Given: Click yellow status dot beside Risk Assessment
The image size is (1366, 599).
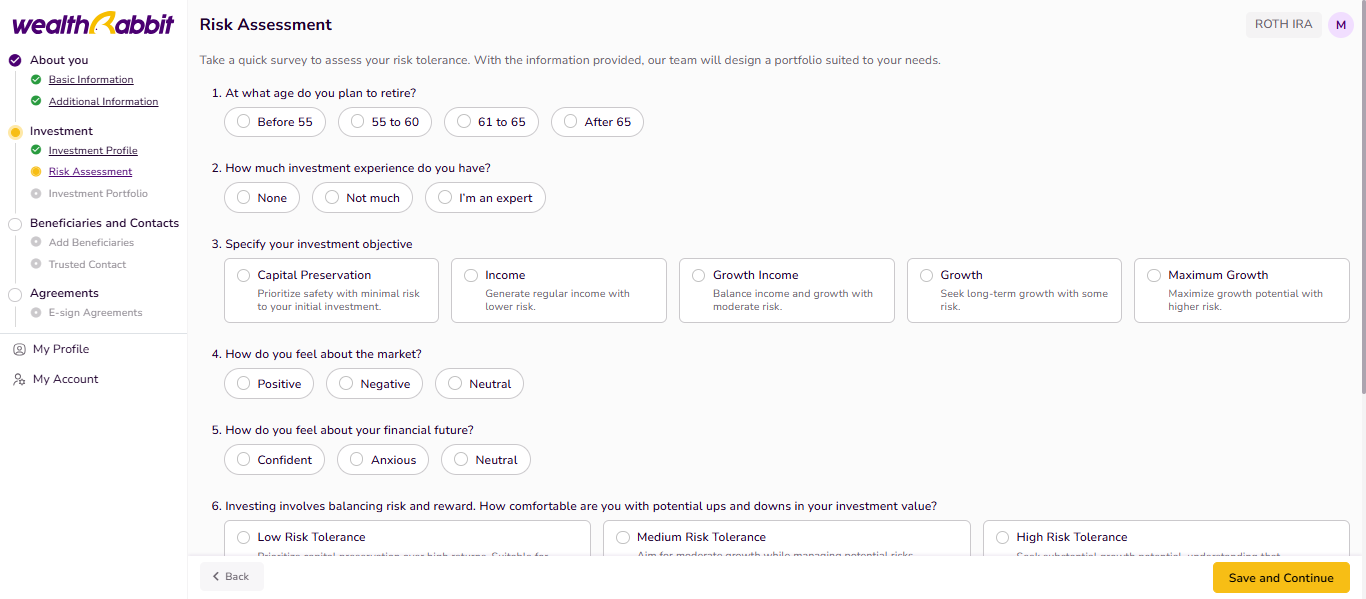Looking at the screenshot, I should click(x=37, y=172).
